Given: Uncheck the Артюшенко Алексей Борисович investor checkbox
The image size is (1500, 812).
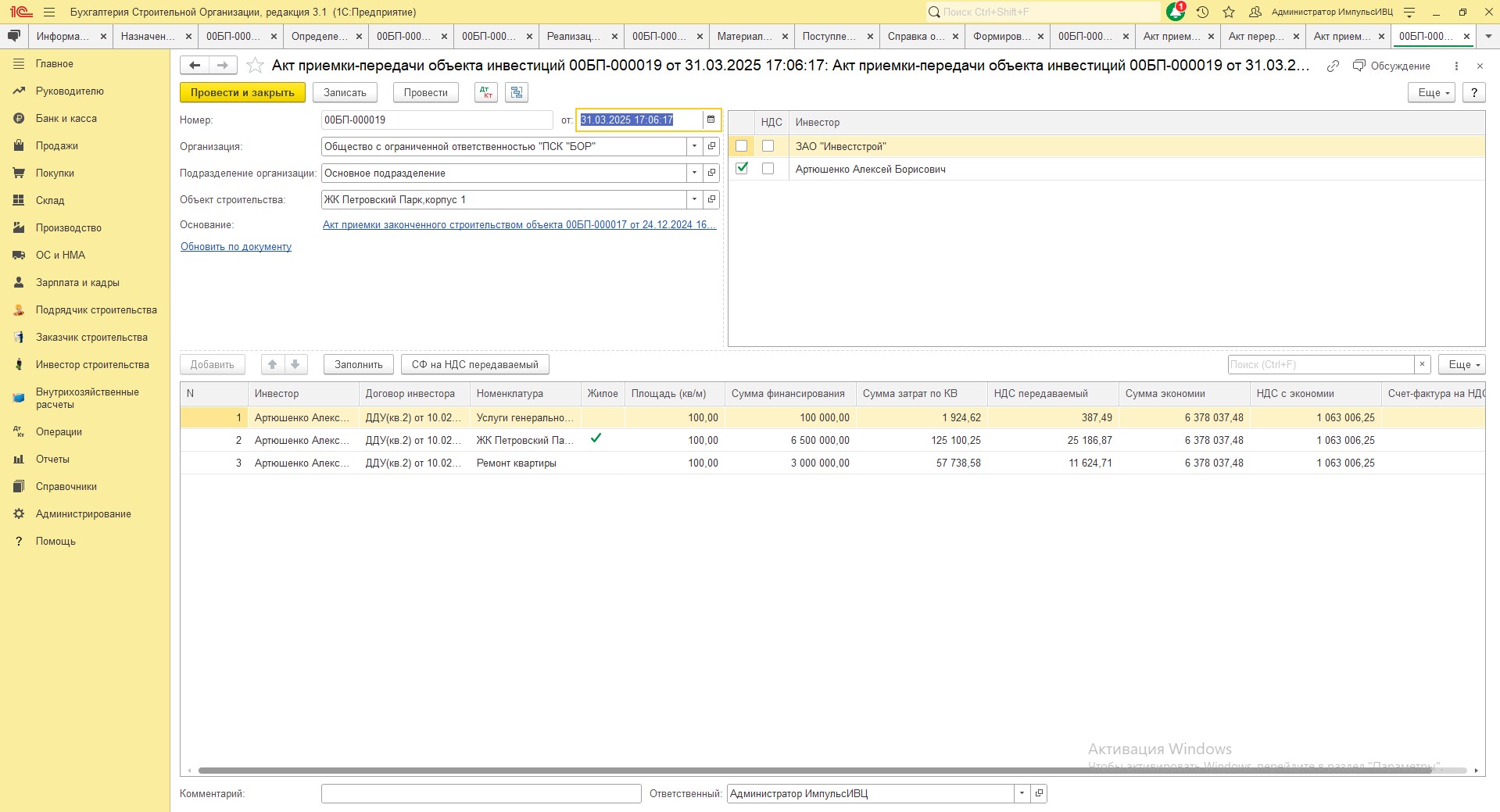Looking at the screenshot, I should pos(742,168).
